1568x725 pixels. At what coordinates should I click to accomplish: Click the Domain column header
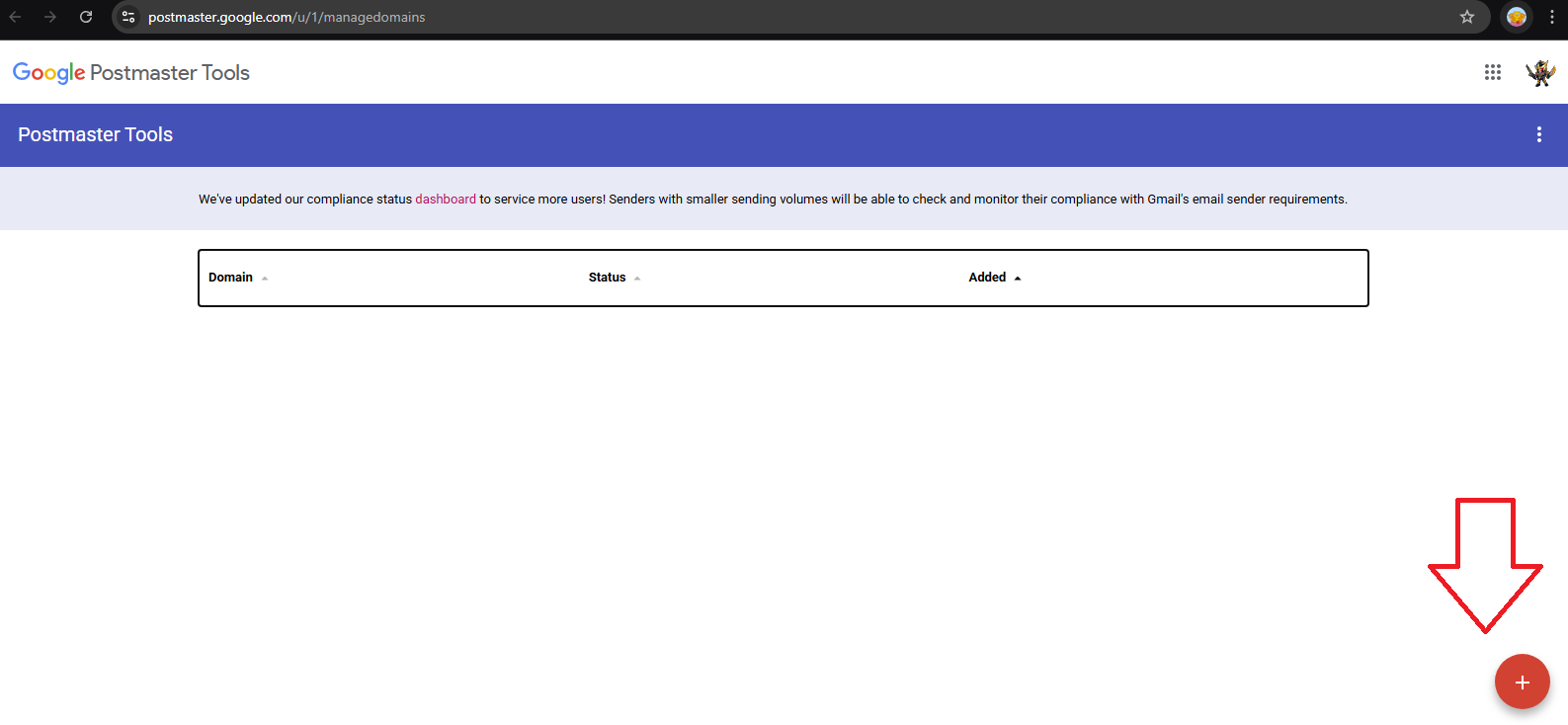click(230, 278)
